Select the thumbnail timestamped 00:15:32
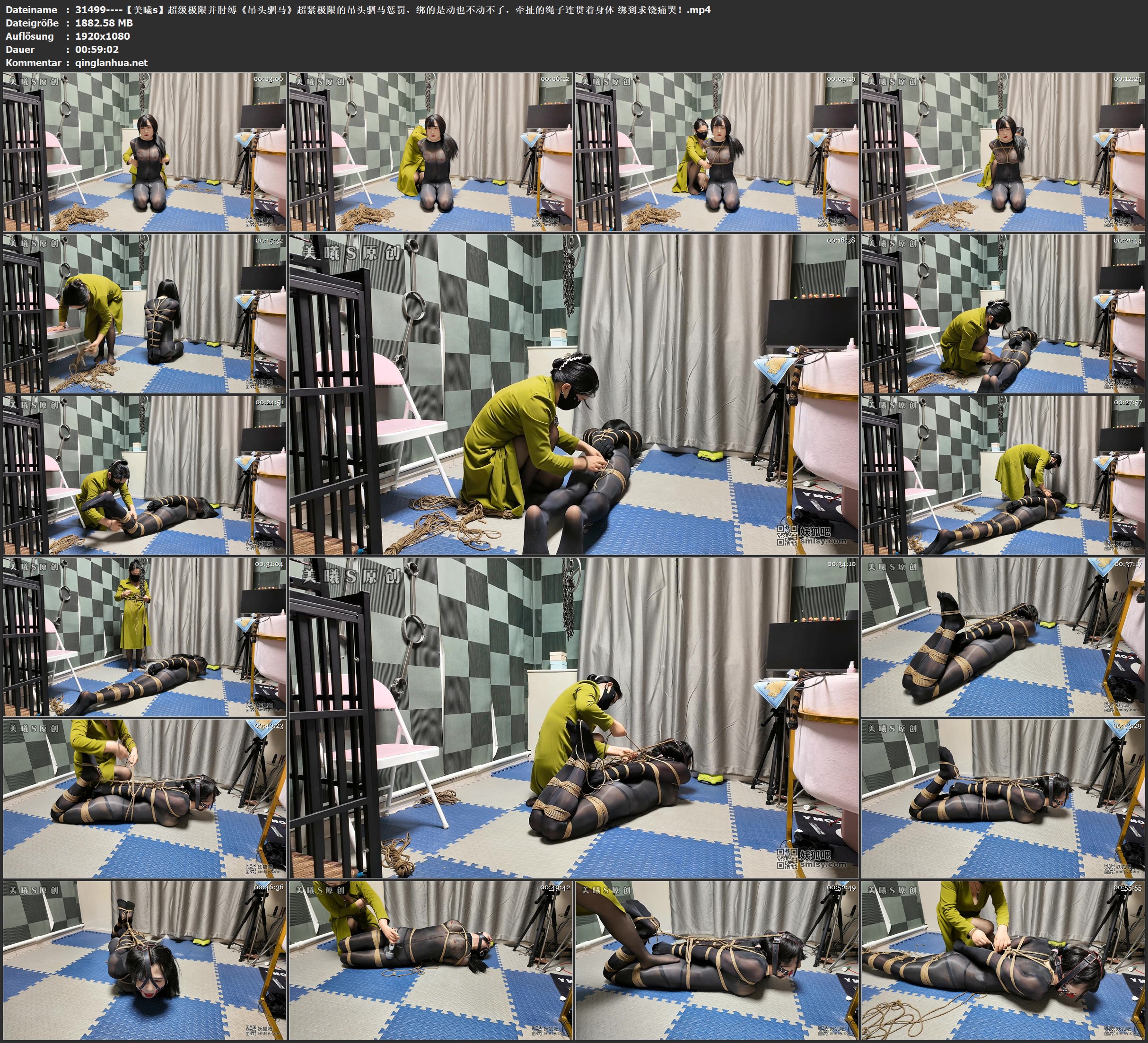1148x1043 pixels. [x=145, y=313]
